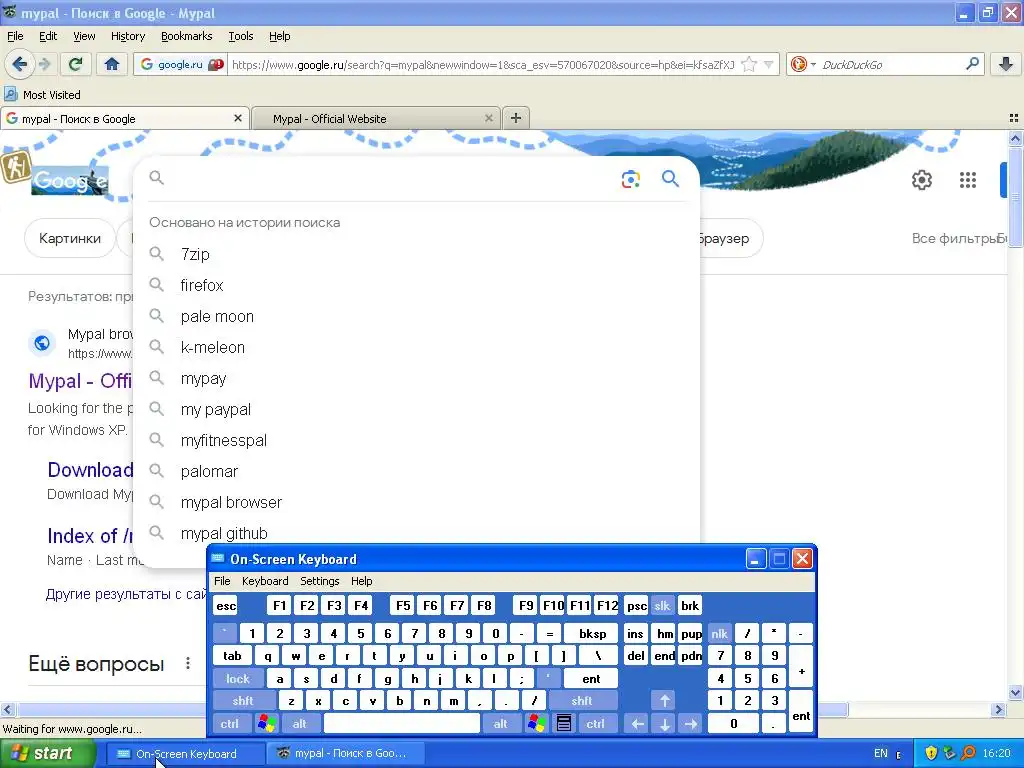Click the blue Google search magnifier

click(x=671, y=179)
